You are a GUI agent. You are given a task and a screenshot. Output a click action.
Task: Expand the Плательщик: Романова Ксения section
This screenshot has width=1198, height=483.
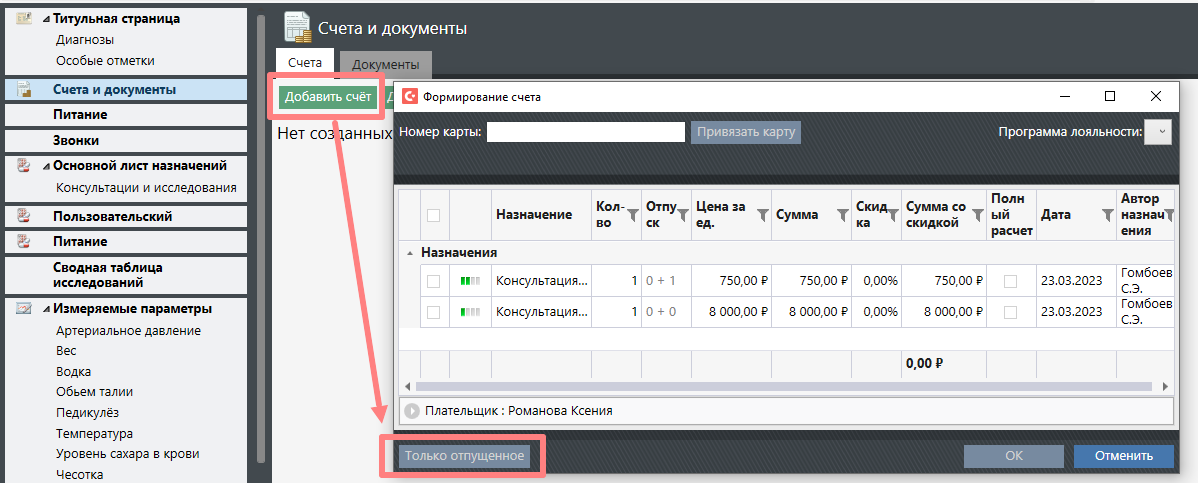point(411,410)
